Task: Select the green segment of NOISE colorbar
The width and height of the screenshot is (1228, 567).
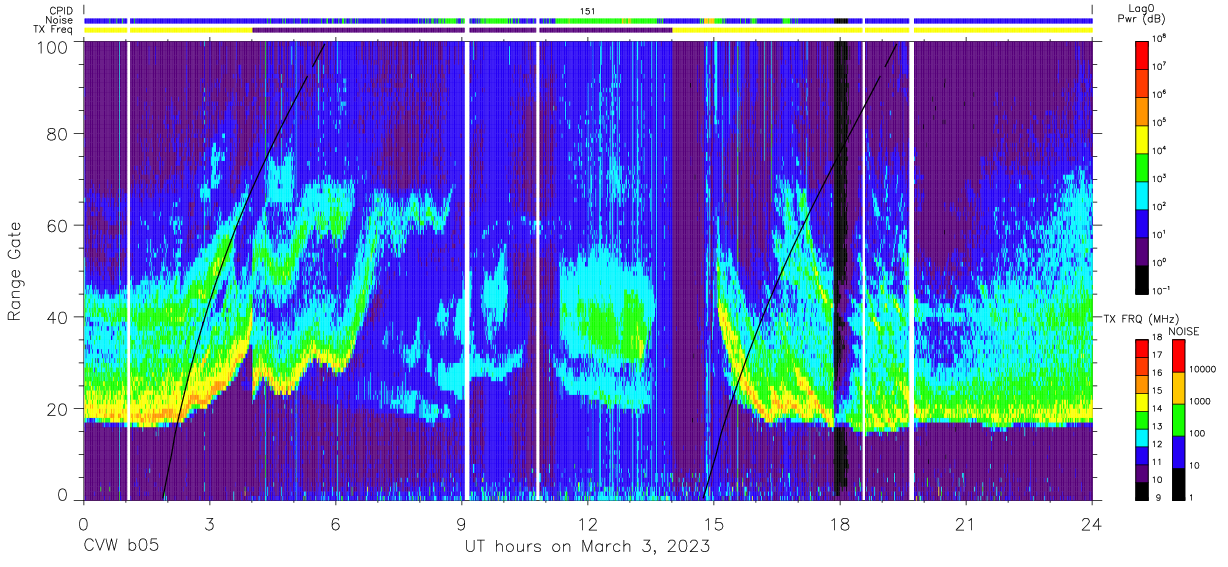Action: [x=1178, y=419]
